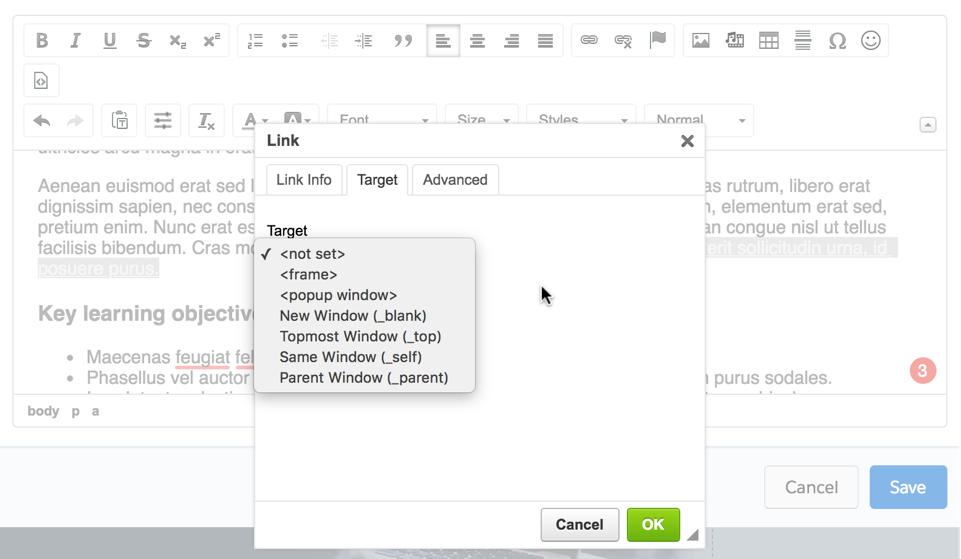961x559 pixels.
Task: Open the Normal paragraph format dropdown
Action: pos(698,120)
